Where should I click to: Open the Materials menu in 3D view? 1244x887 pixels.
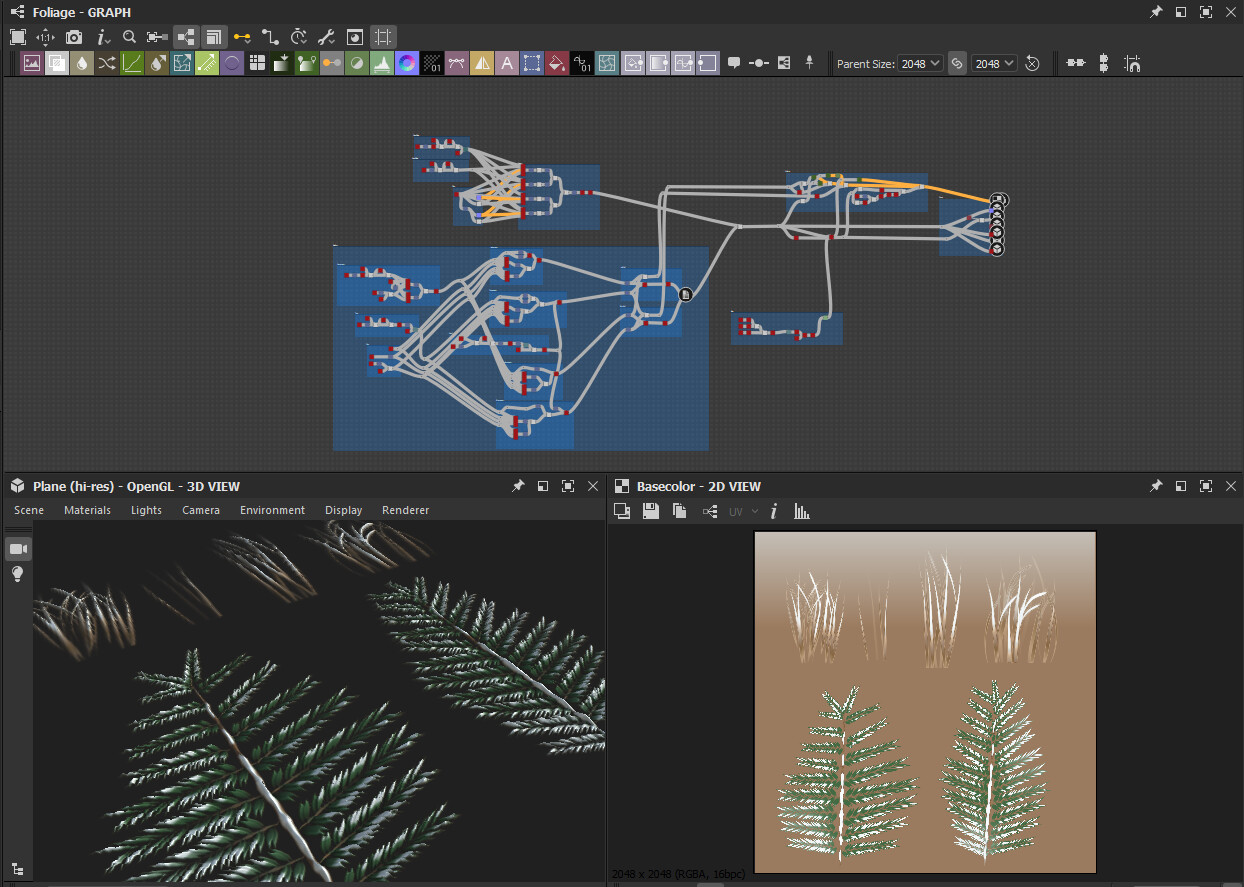point(87,510)
